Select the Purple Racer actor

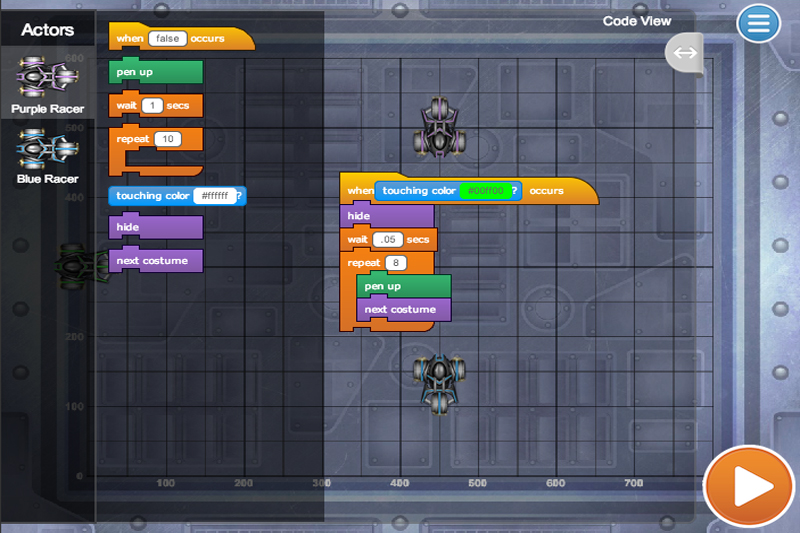click(47, 85)
